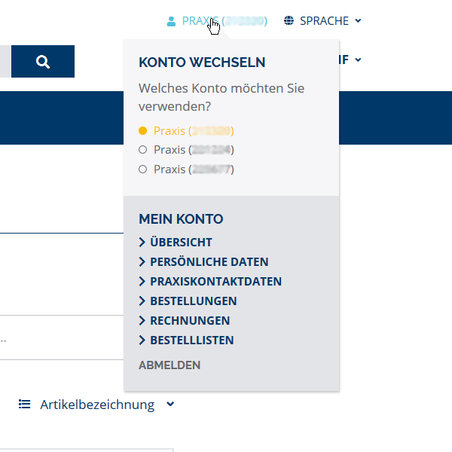This screenshot has width=452, height=452.
Task: Open the ÜBERSICHT account overview link
Action: pyautogui.click(x=181, y=242)
